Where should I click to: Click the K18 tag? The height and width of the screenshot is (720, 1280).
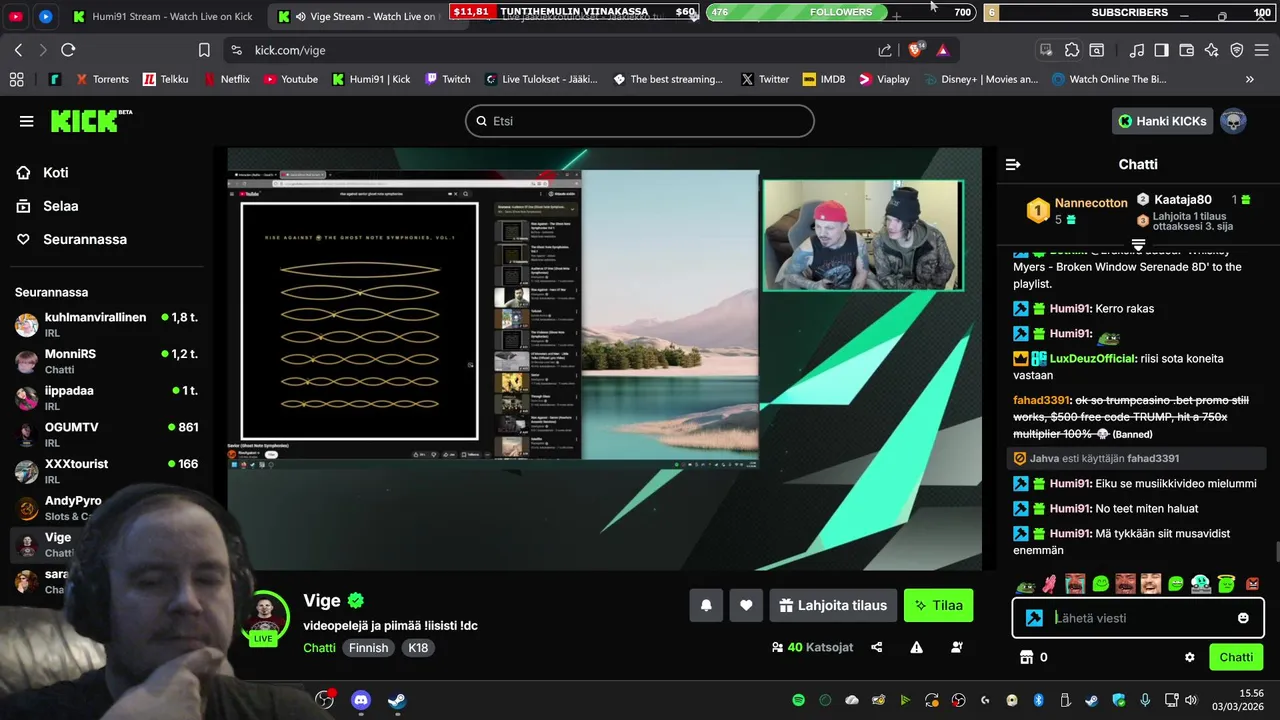click(x=418, y=648)
